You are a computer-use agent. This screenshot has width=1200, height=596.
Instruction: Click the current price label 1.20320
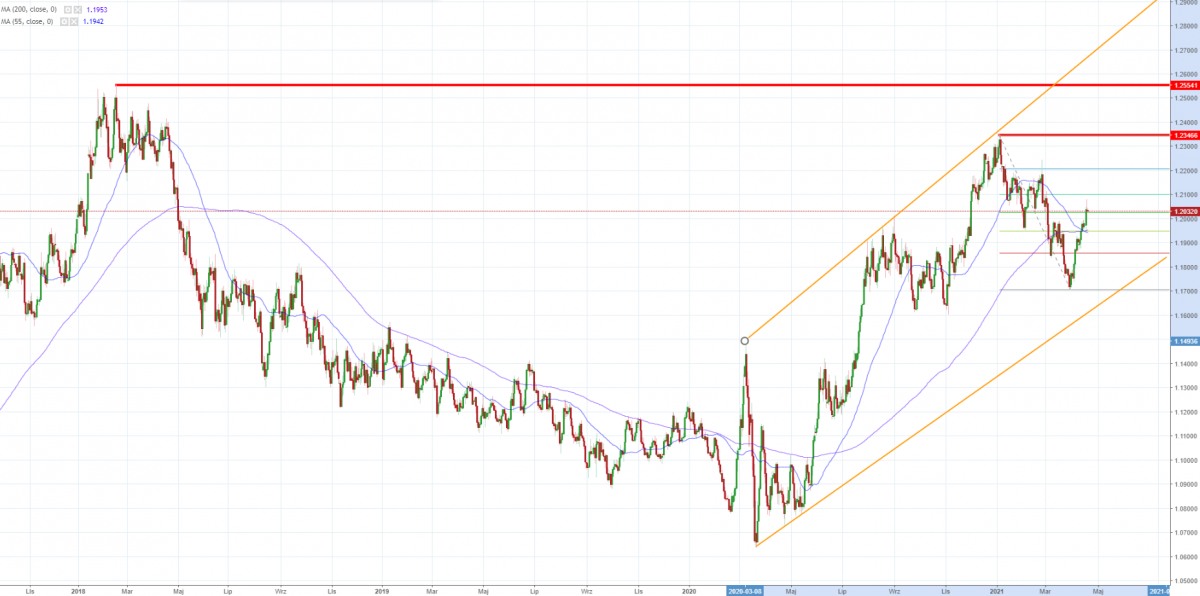[x=1184, y=212]
